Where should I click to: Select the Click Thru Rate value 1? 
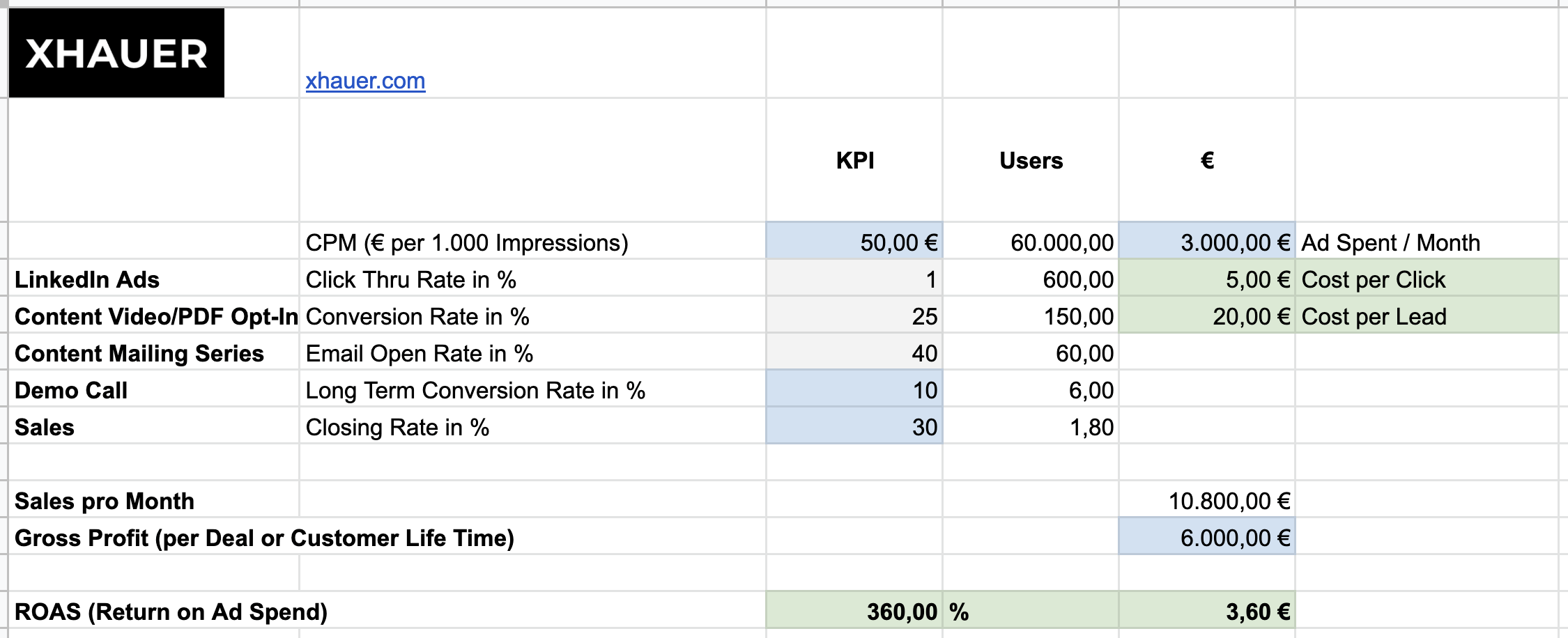click(x=854, y=278)
